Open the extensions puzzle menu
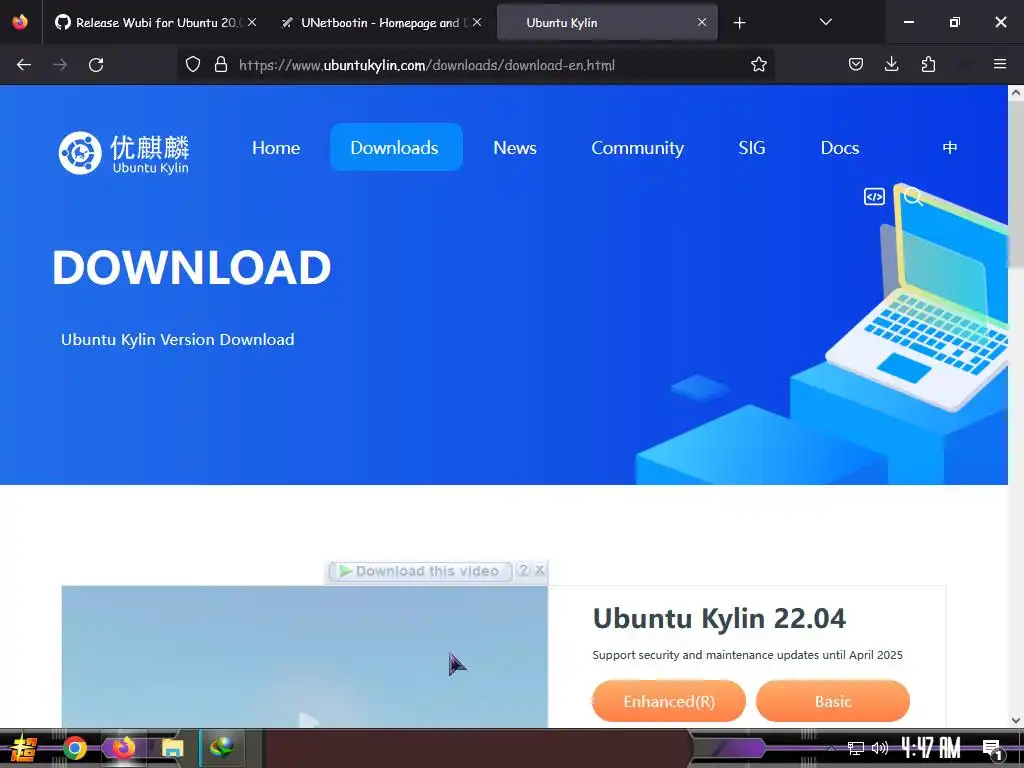Image resolution: width=1024 pixels, height=768 pixels. point(928,64)
